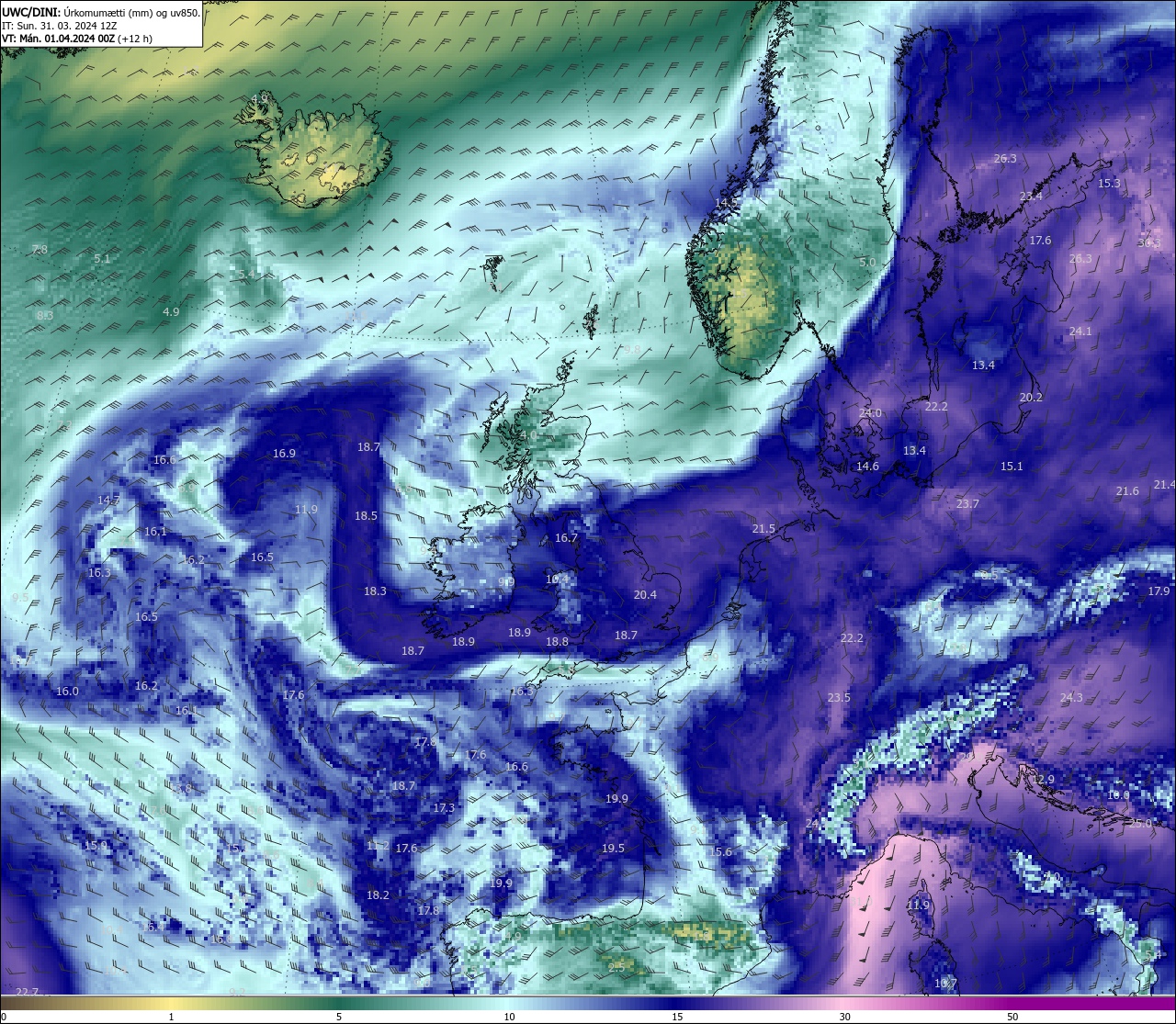This screenshot has width=1176, height=1024.
Task: Click the UWC/DINI Úrkomumætti title line
Action: (x=101, y=12)
